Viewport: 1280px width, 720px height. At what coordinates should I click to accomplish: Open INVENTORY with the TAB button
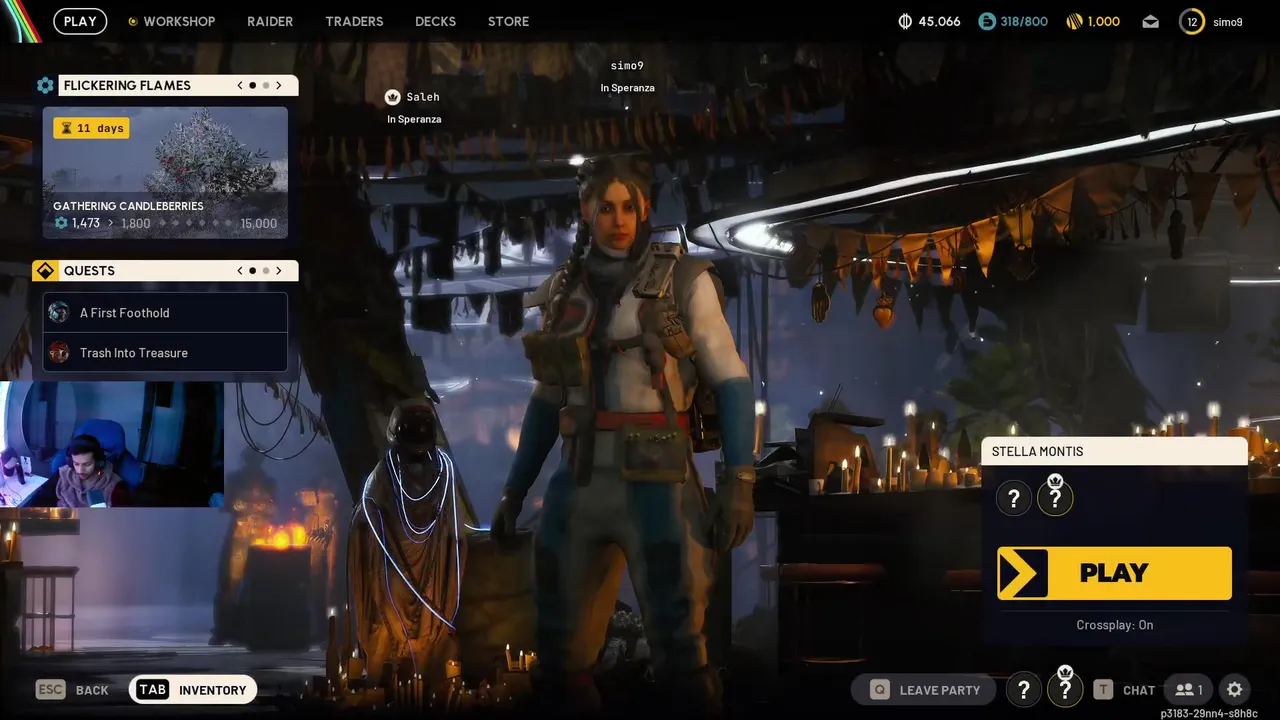[193, 690]
